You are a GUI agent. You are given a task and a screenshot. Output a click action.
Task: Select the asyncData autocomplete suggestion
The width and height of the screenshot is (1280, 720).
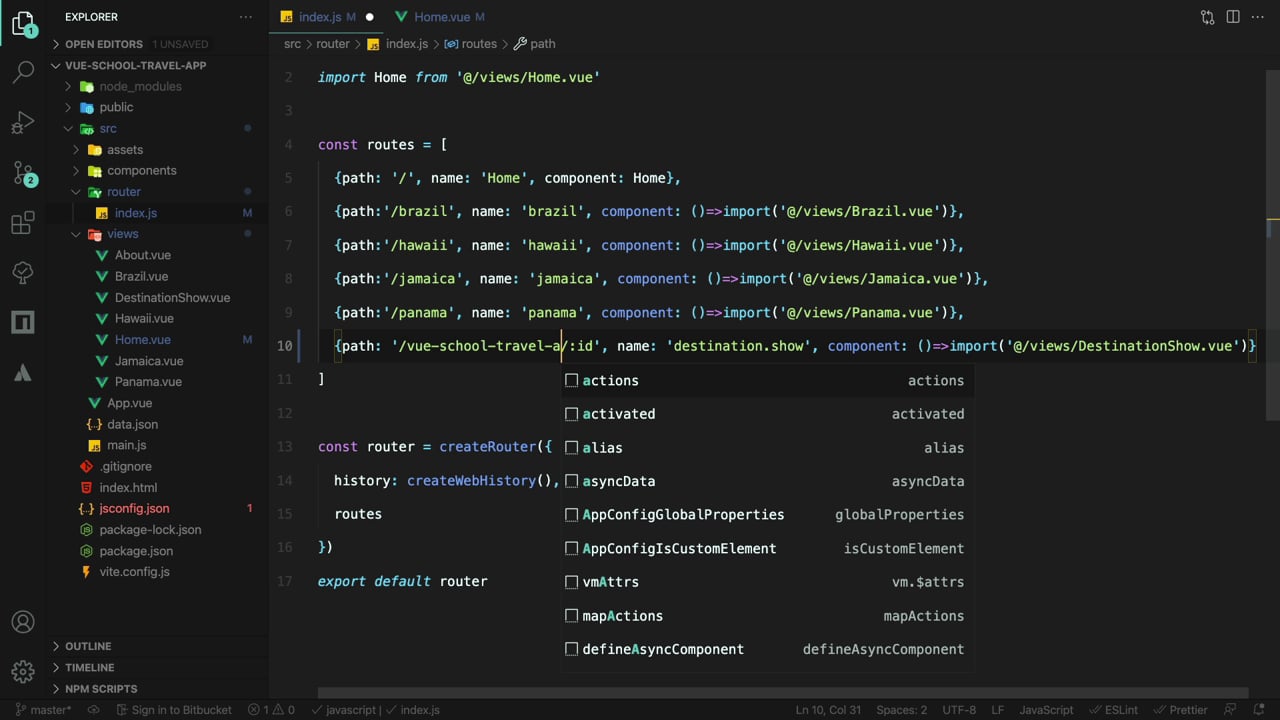click(x=767, y=481)
